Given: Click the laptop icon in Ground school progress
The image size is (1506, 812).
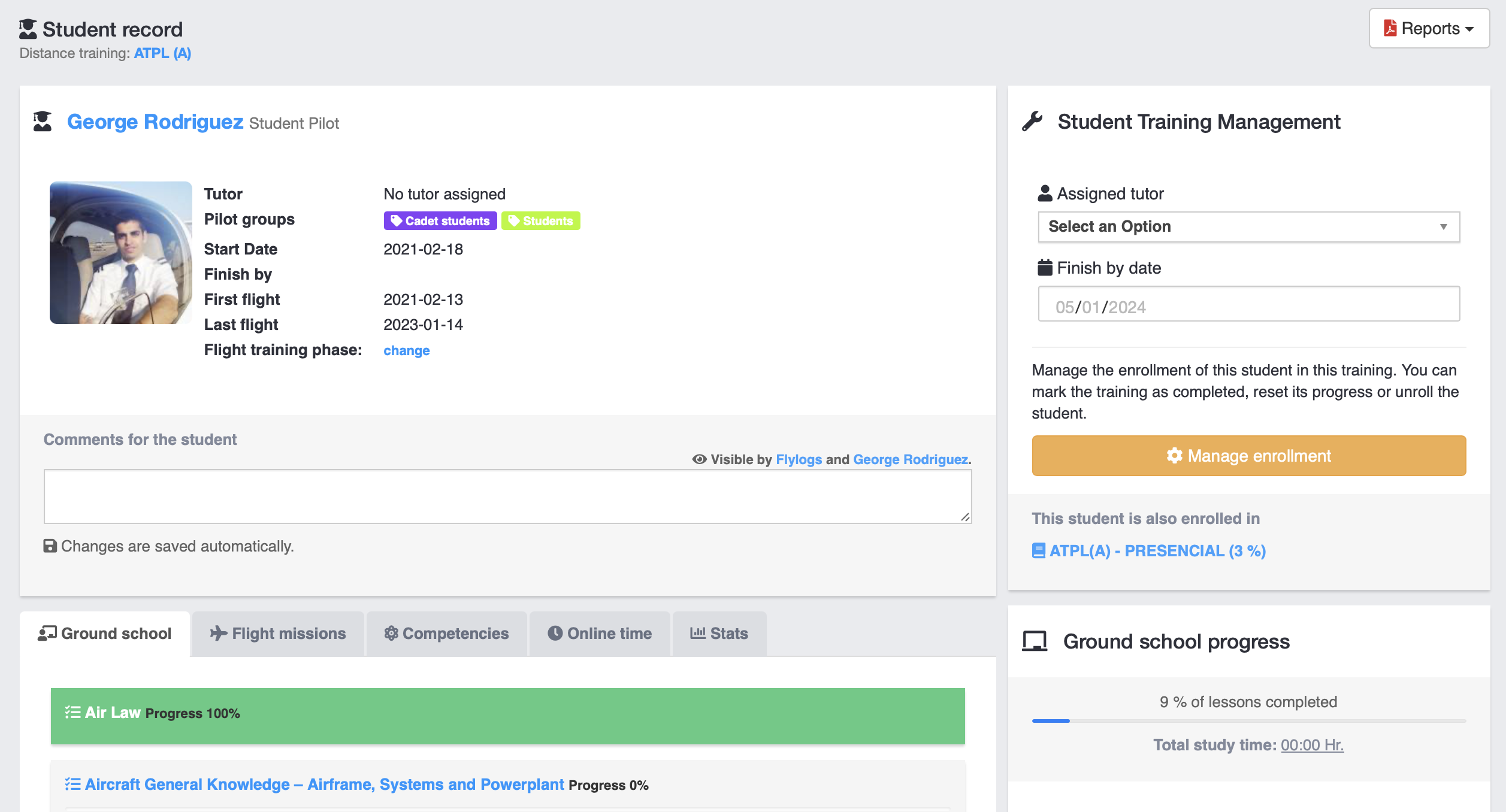Looking at the screenshot, I should (1035, 641).
